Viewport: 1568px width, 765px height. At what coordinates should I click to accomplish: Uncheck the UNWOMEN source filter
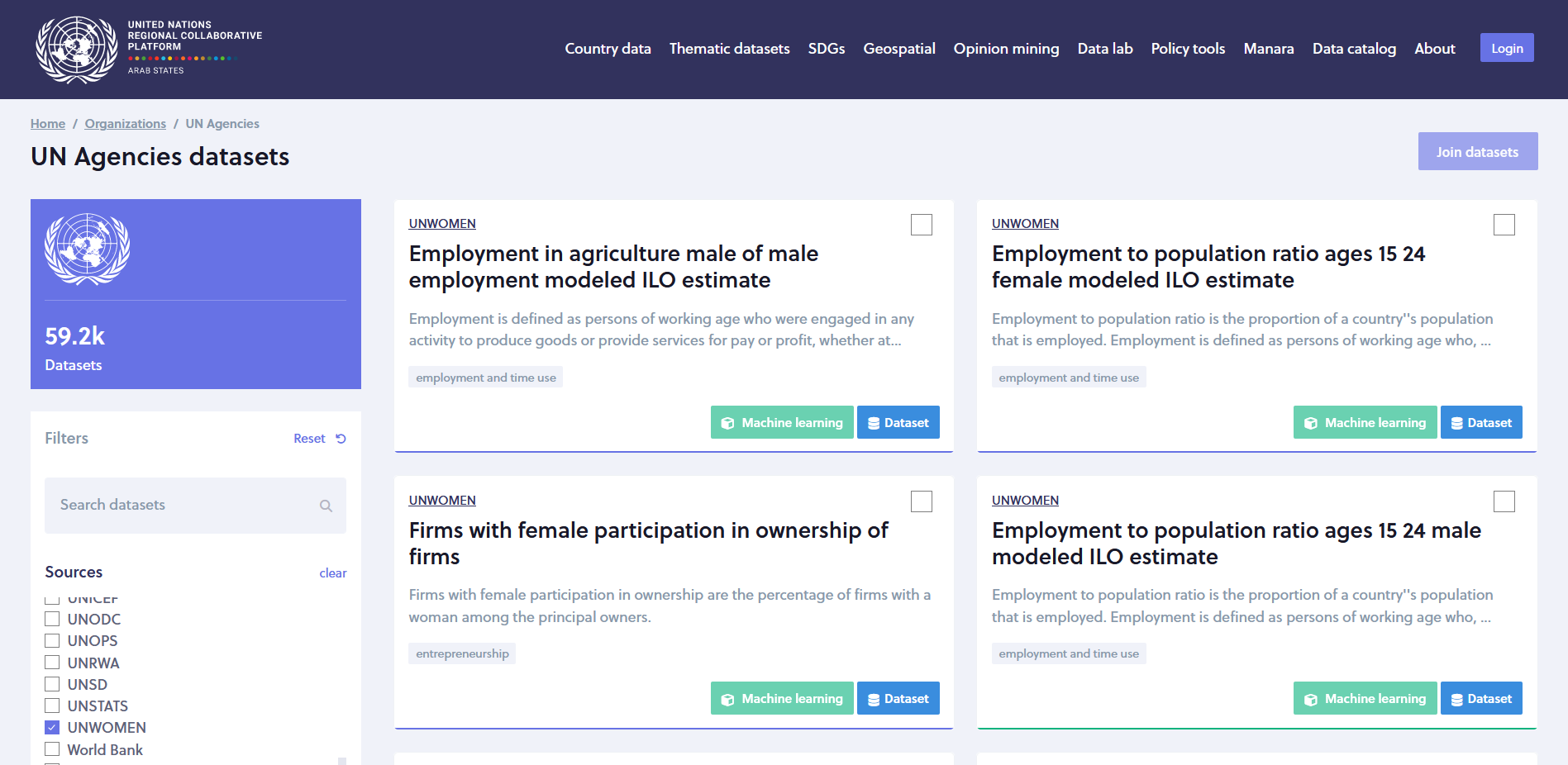(x=52, y=728)
